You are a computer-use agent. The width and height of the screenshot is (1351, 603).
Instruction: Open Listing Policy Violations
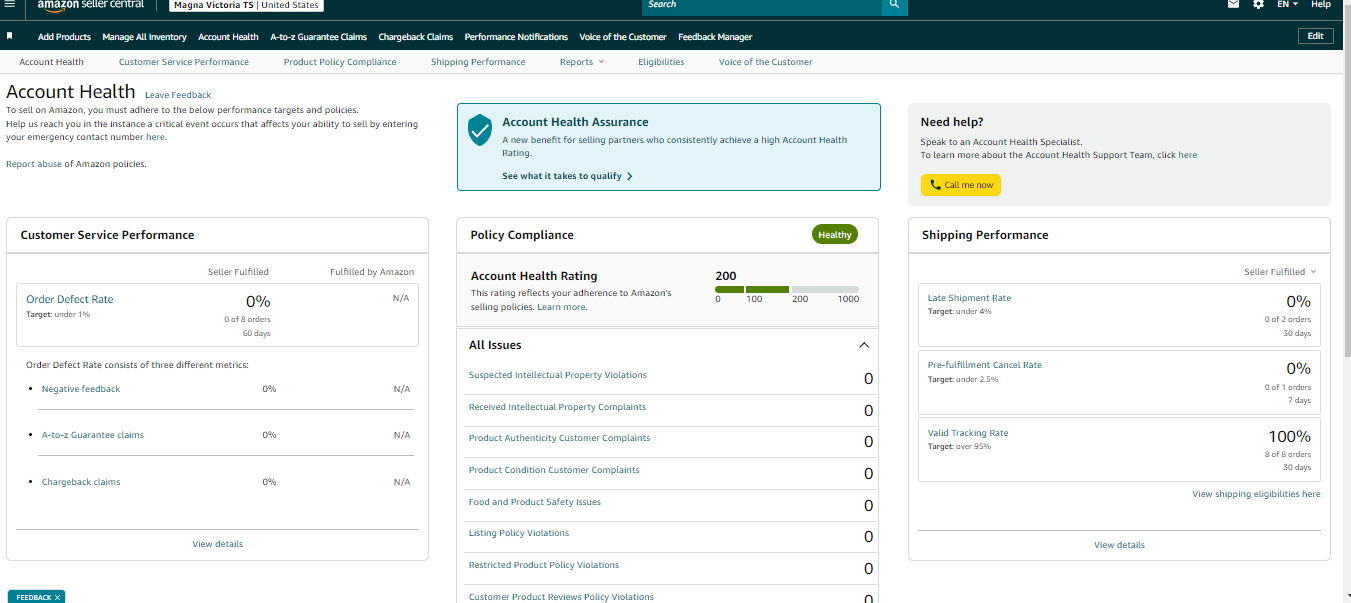pyautogui.click(x=519, y=533)
